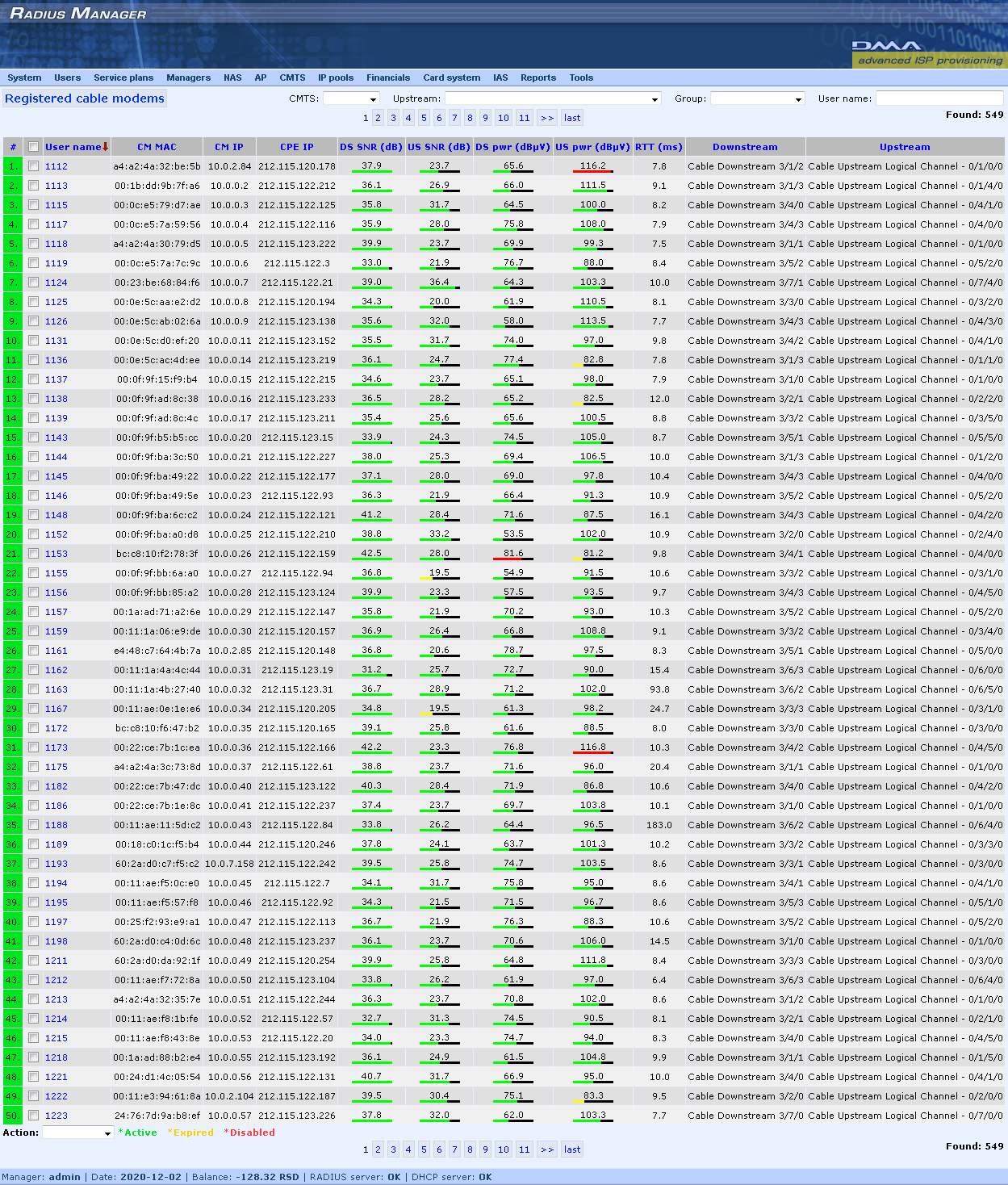Click the User name search field
Image resolution: width=1008 pixels, height=1185 pixels.
pyautogui.click(x=939, y=98)
